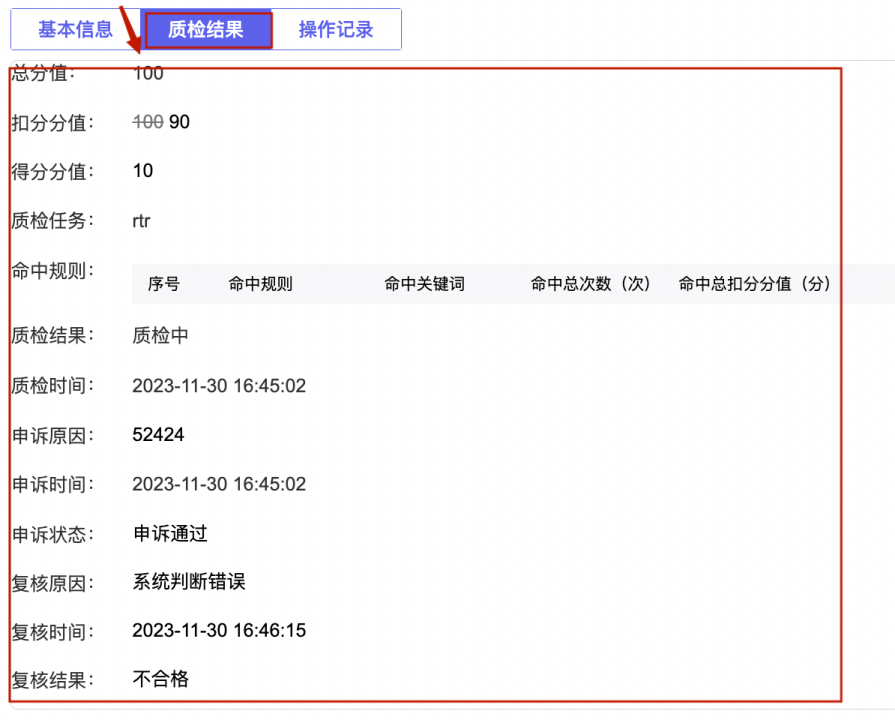Open the 操作记录 tab
Screen dimensions: 895x720
tap(336, 29)
